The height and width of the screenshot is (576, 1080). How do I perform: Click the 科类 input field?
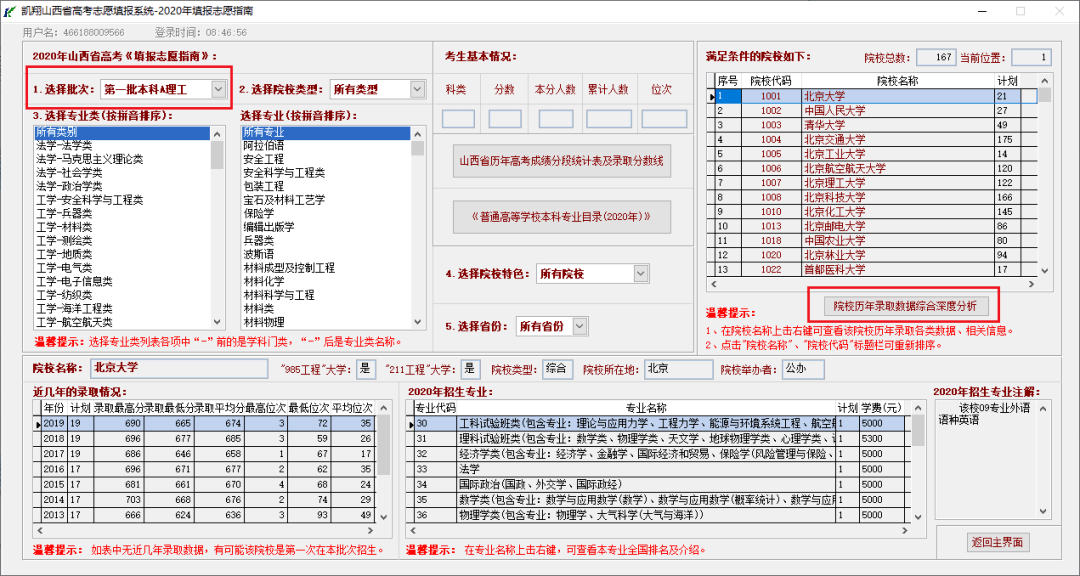point(458,119)
